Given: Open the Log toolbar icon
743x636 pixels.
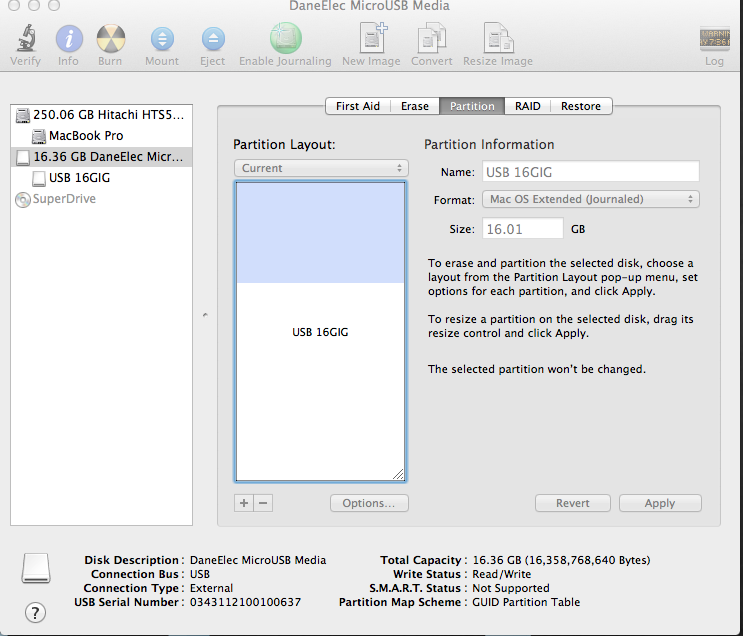Looking at the screenshot, I should coord(714,39).
